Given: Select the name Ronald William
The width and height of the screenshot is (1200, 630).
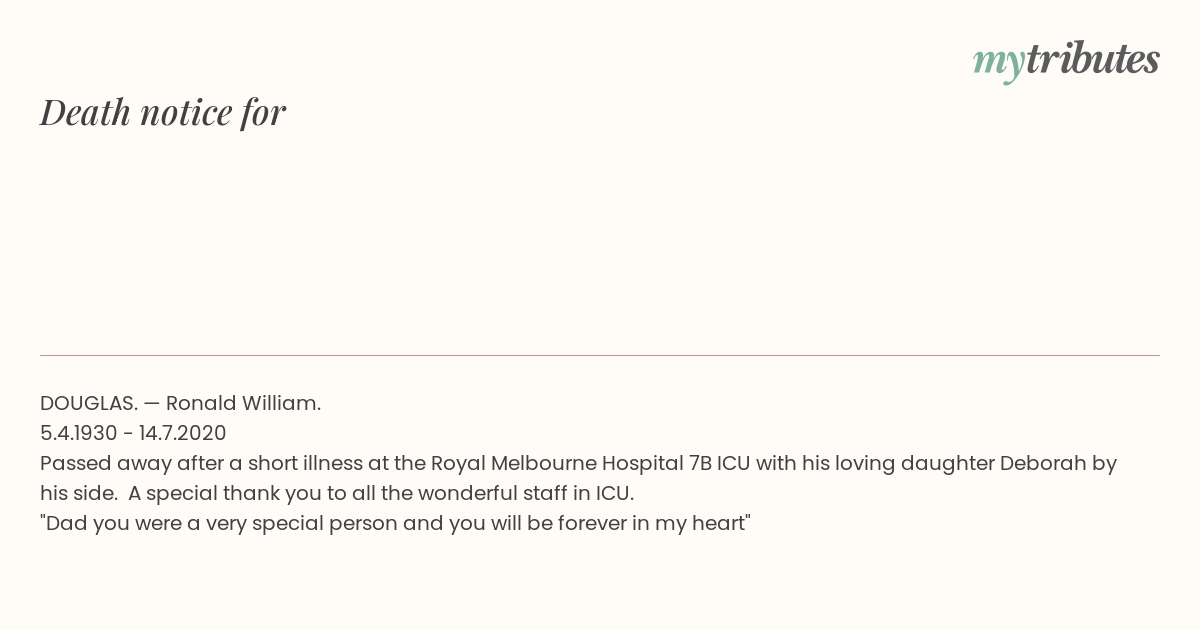Looking at the screenshot, I should click(x=243, y=403).
